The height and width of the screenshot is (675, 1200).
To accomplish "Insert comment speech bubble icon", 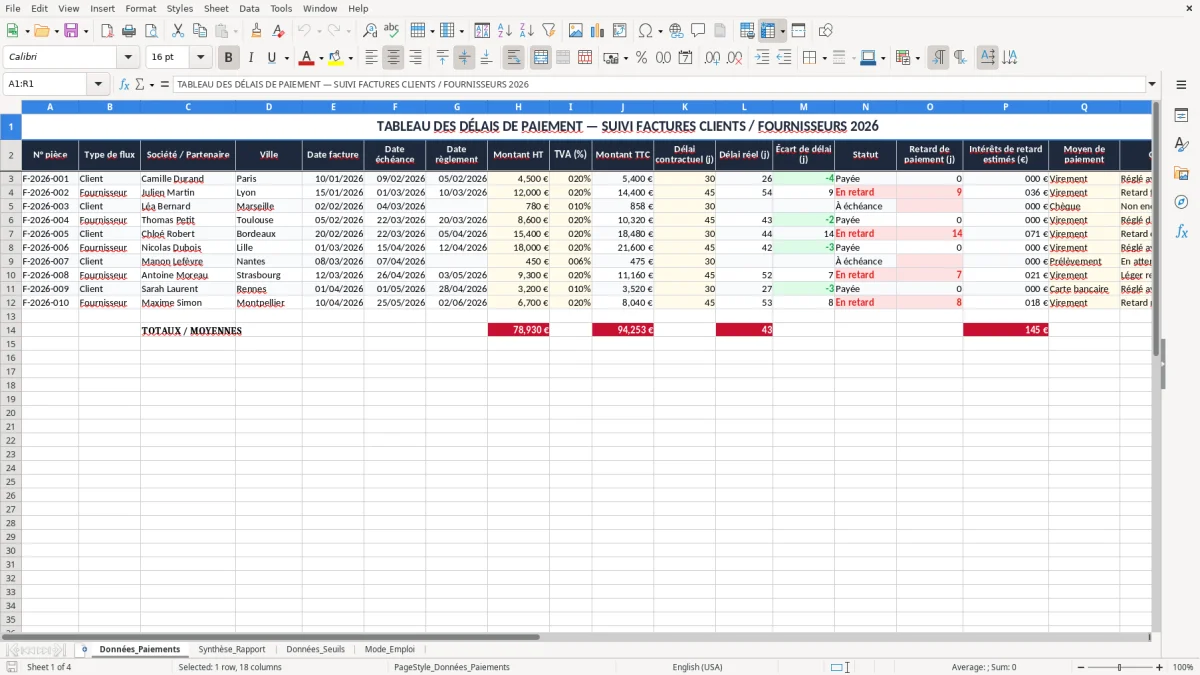I will click(x=698, y=31).
